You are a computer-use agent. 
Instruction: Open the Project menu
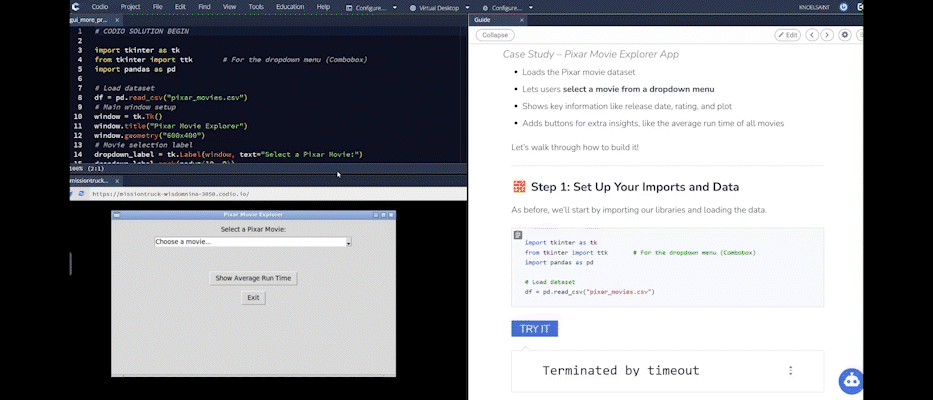coord(130,7)
